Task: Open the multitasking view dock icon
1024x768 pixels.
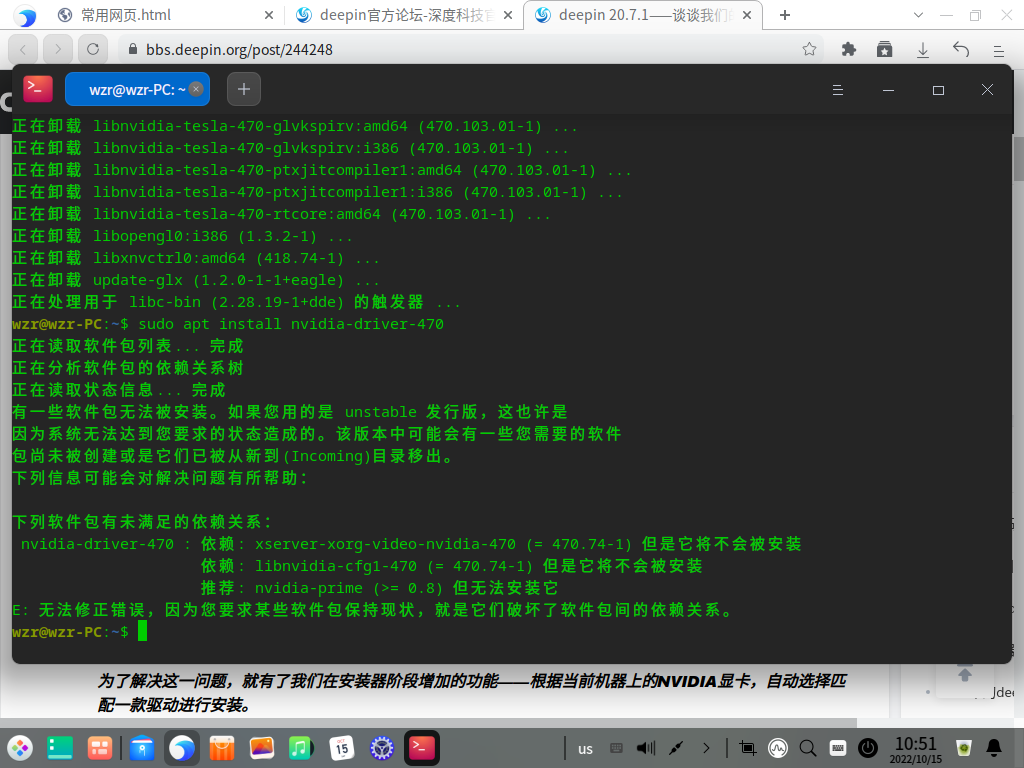Action: click(x=100, y=748)
